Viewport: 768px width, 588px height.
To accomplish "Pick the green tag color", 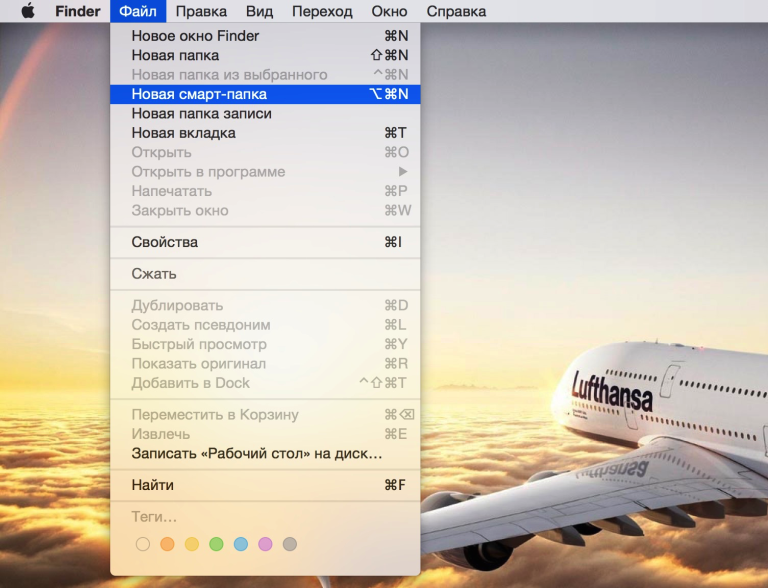I will coord(216,544).
